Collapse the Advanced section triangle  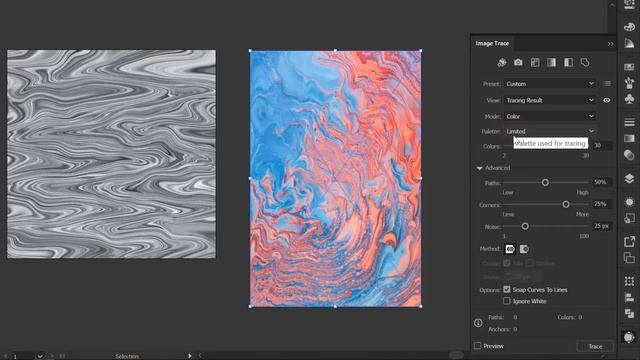click(480, 168)
